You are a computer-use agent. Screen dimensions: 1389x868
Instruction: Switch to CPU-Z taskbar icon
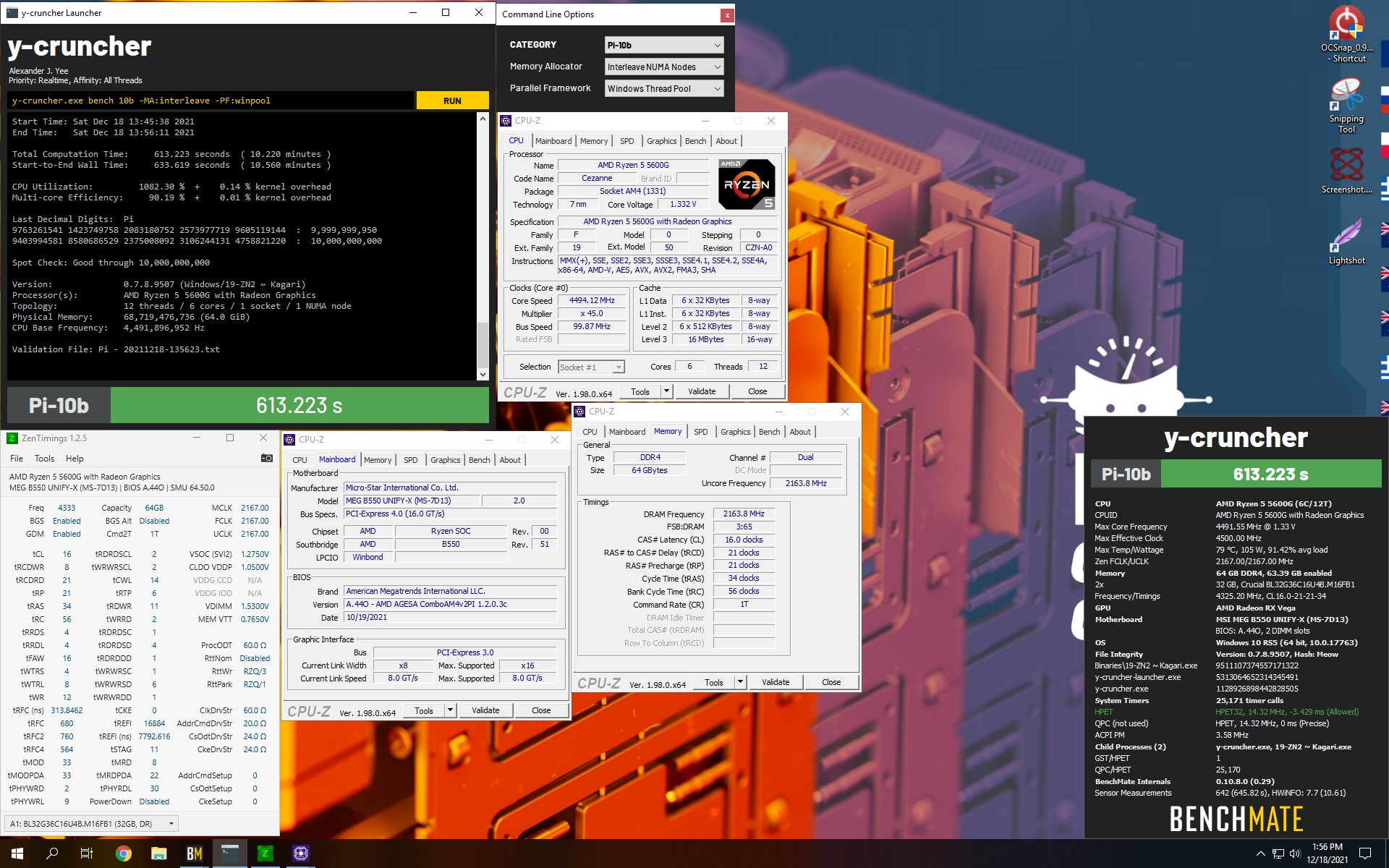[301, 854]
